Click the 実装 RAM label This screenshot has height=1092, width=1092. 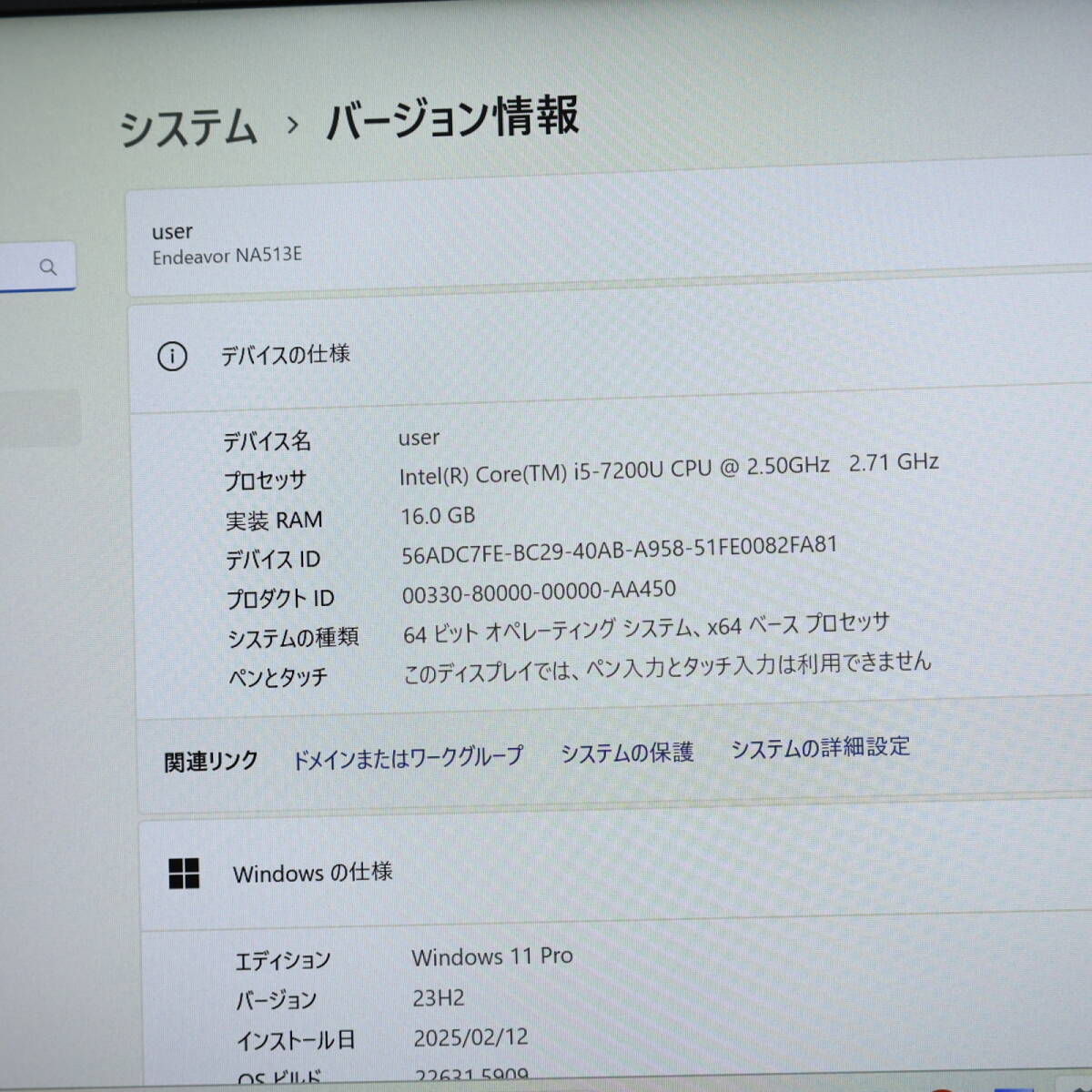point(274,521)
